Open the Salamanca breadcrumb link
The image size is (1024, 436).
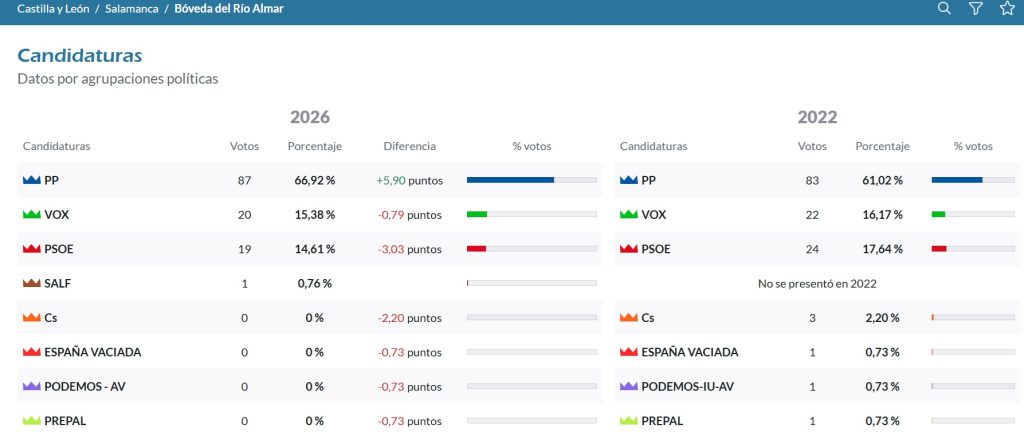131,9
